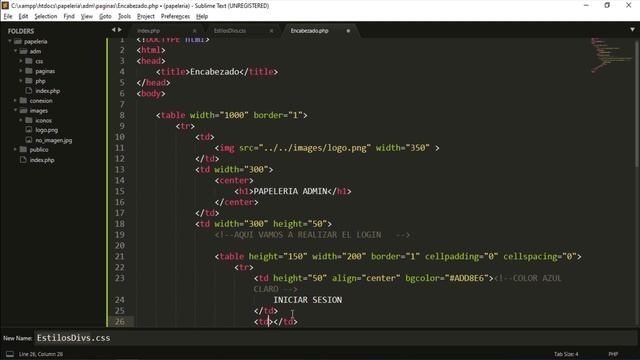
Task: Collapse the images folder
Action: pos(16,110)
